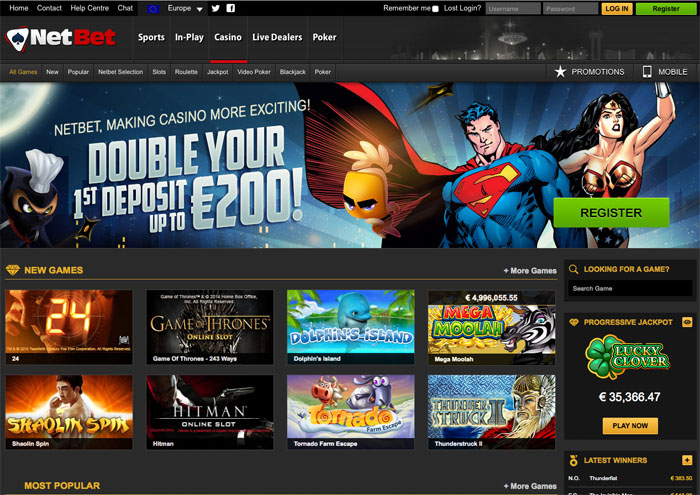Click the top Register button
This screenshot has width=700, height=495.
point(666,8)
